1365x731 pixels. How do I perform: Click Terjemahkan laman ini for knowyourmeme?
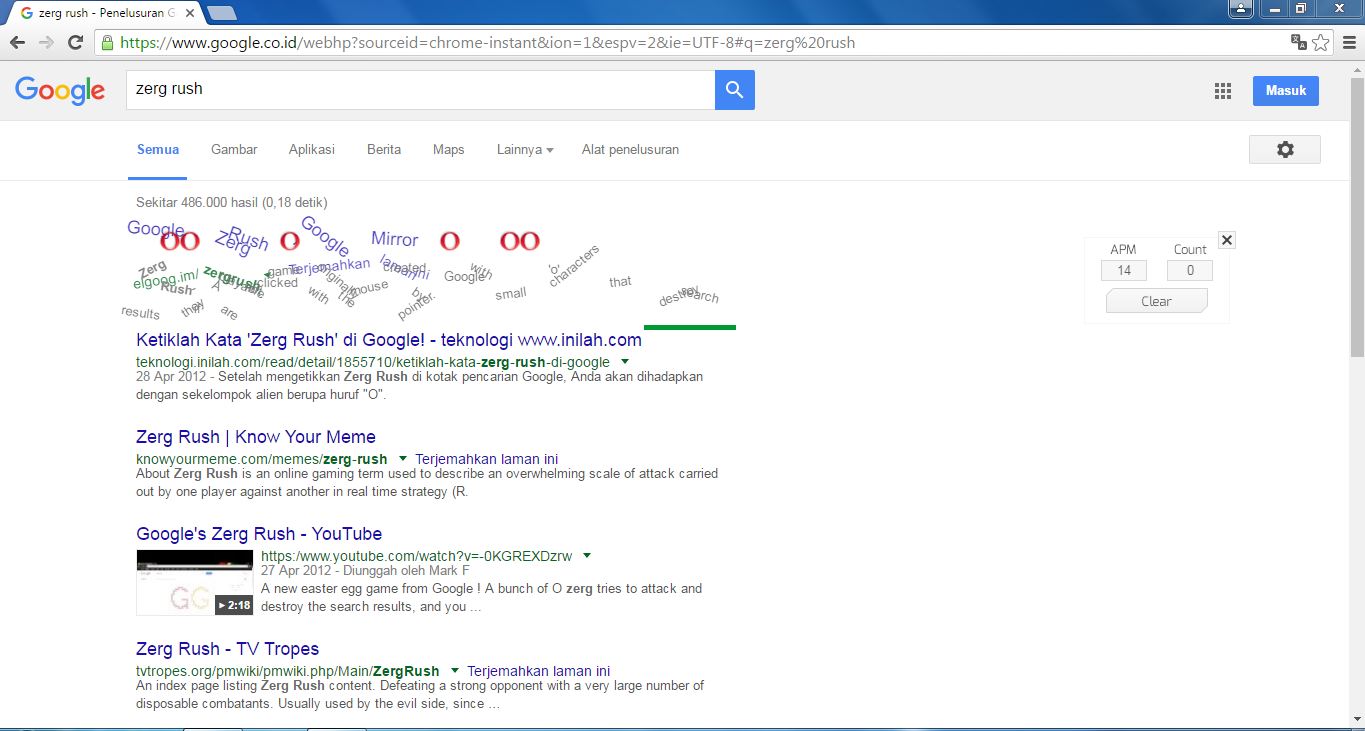point(486,459)
